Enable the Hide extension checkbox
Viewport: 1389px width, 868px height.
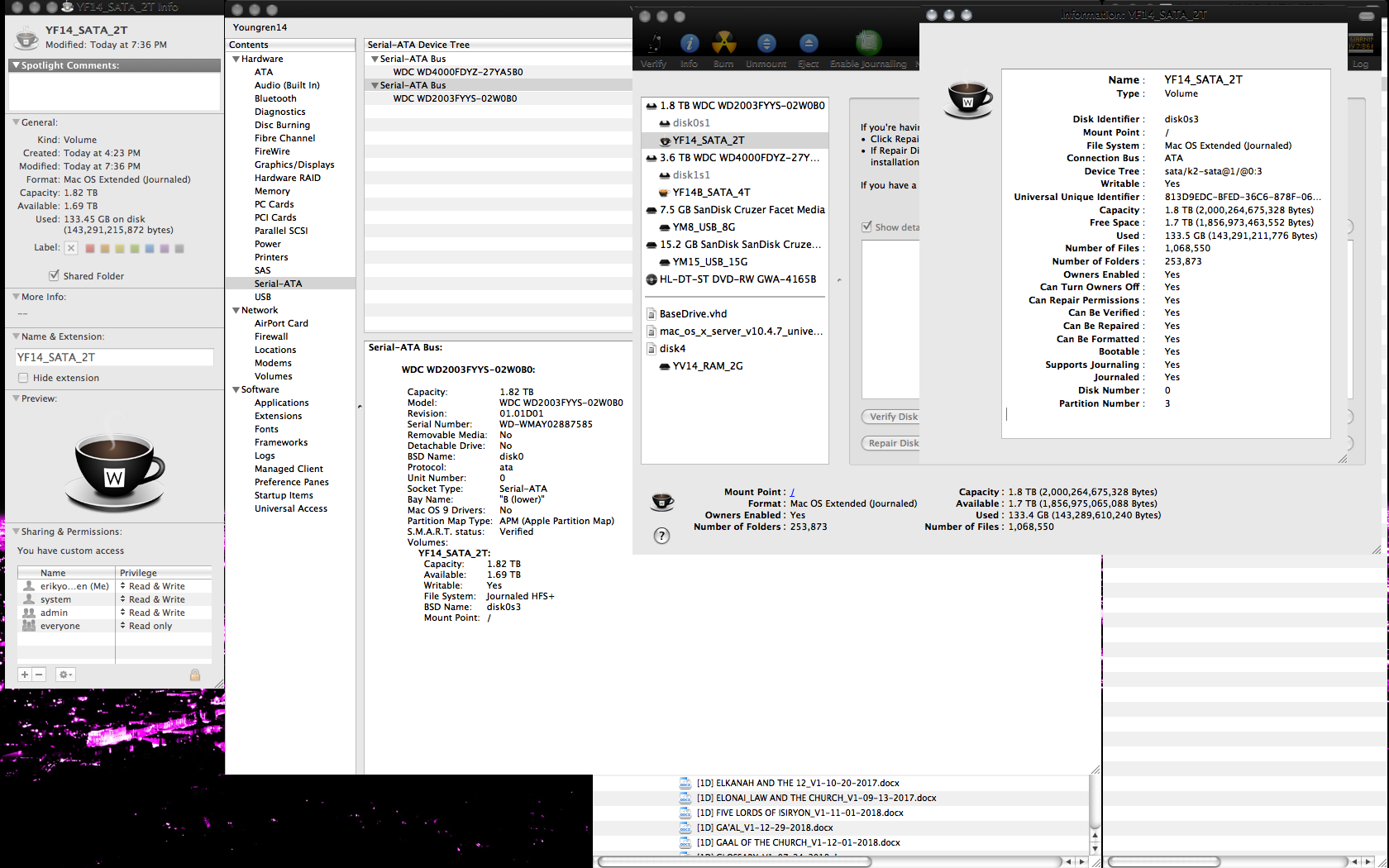pyautogui.click(x=23, y=378)
